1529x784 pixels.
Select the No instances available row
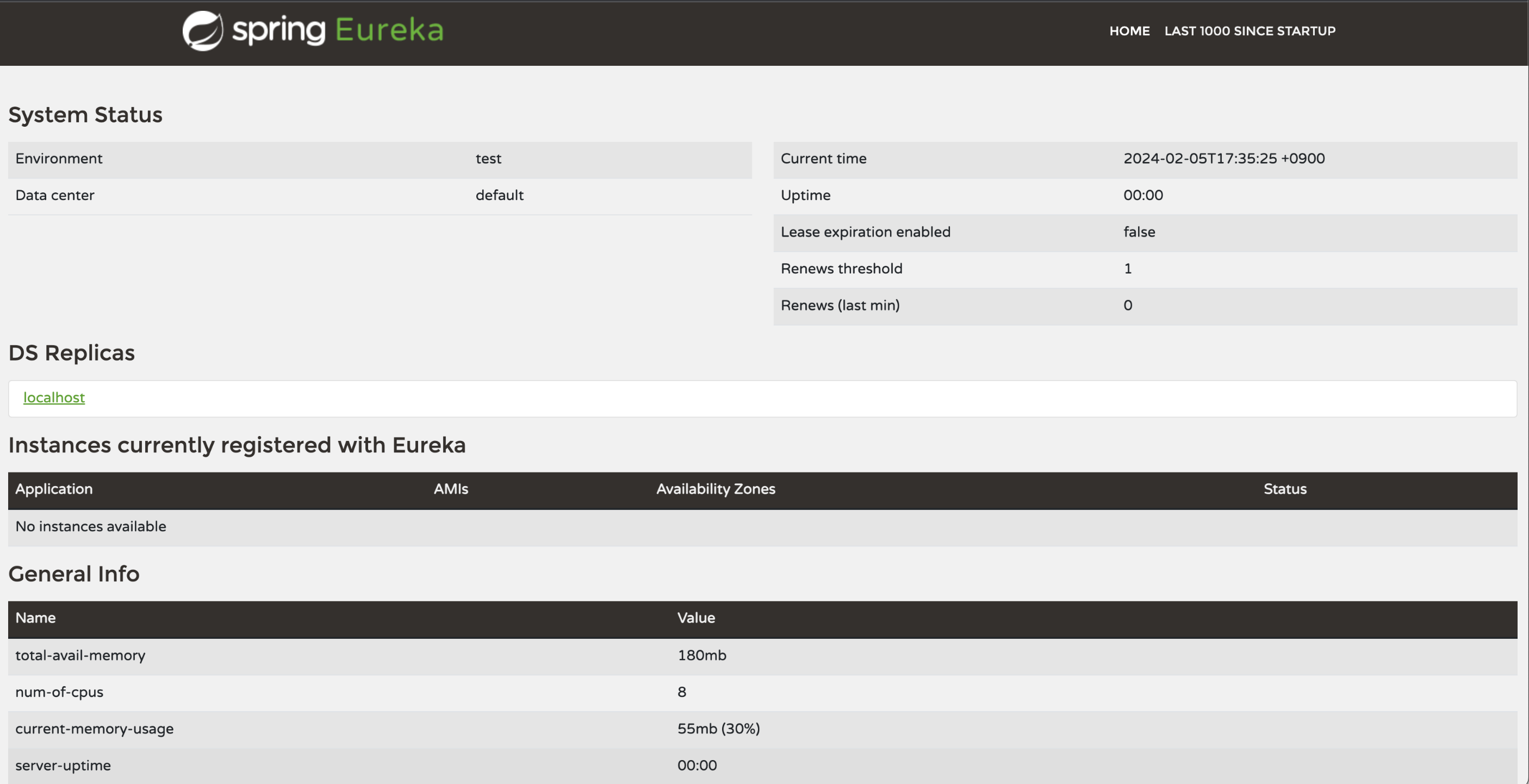coord(91,526)
